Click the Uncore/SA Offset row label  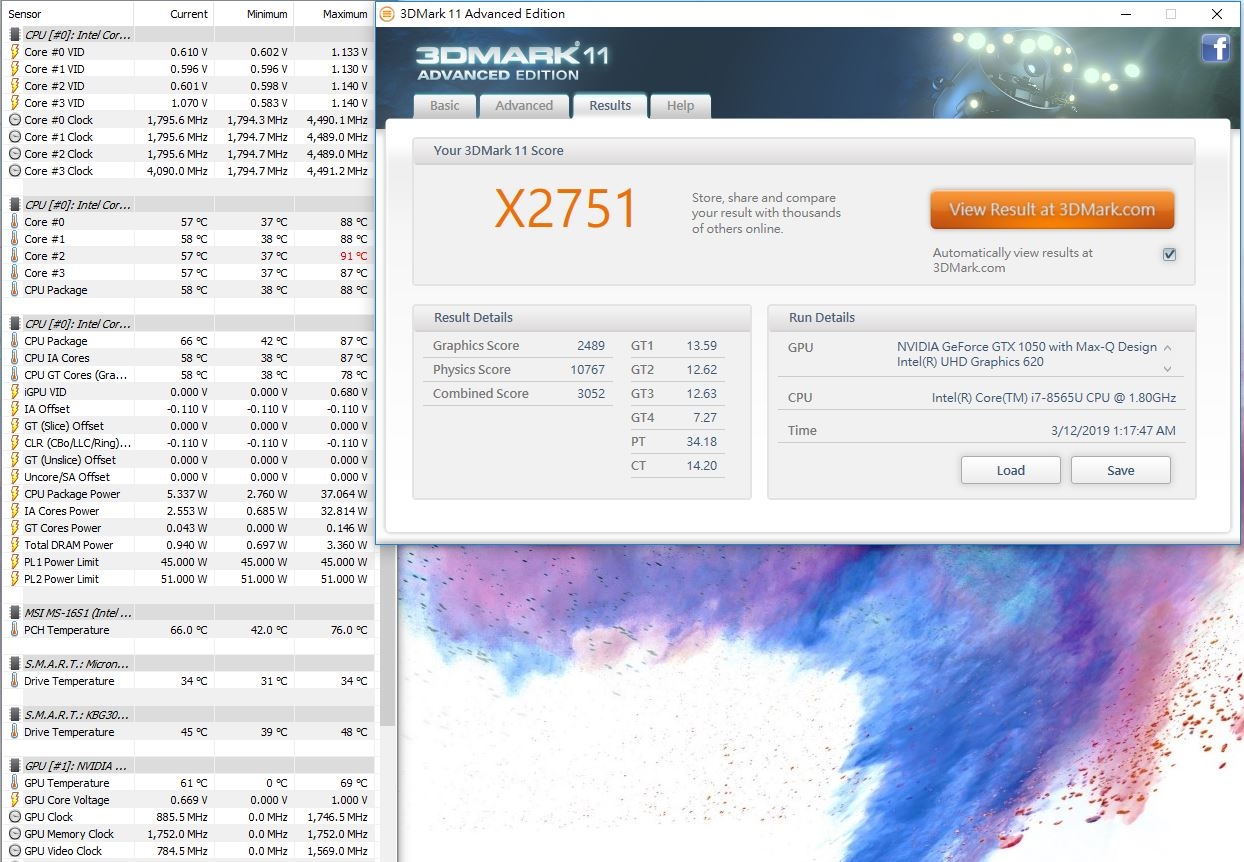point(67,477)
